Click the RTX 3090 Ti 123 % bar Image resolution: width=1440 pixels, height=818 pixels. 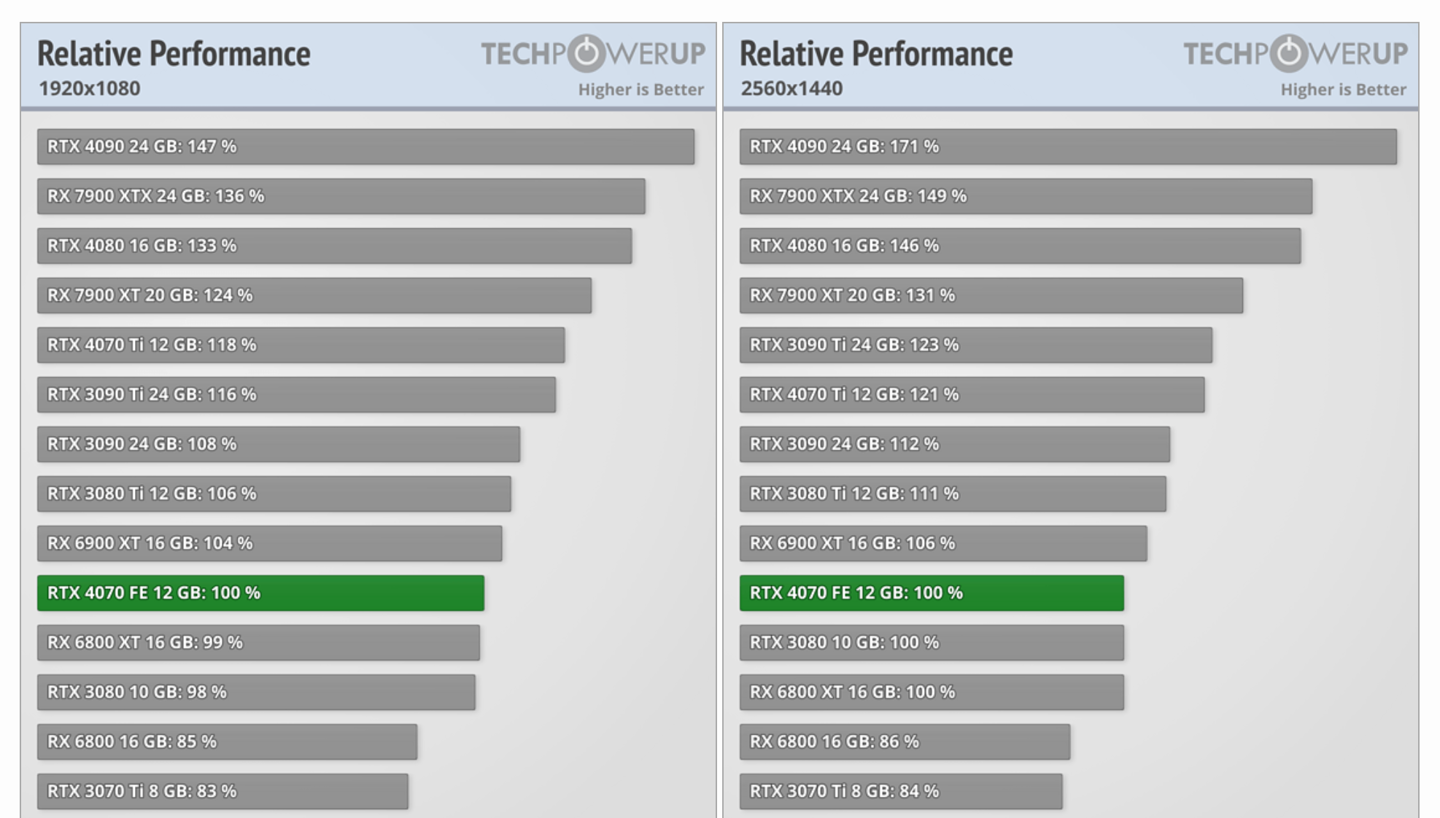click(976, 345)
